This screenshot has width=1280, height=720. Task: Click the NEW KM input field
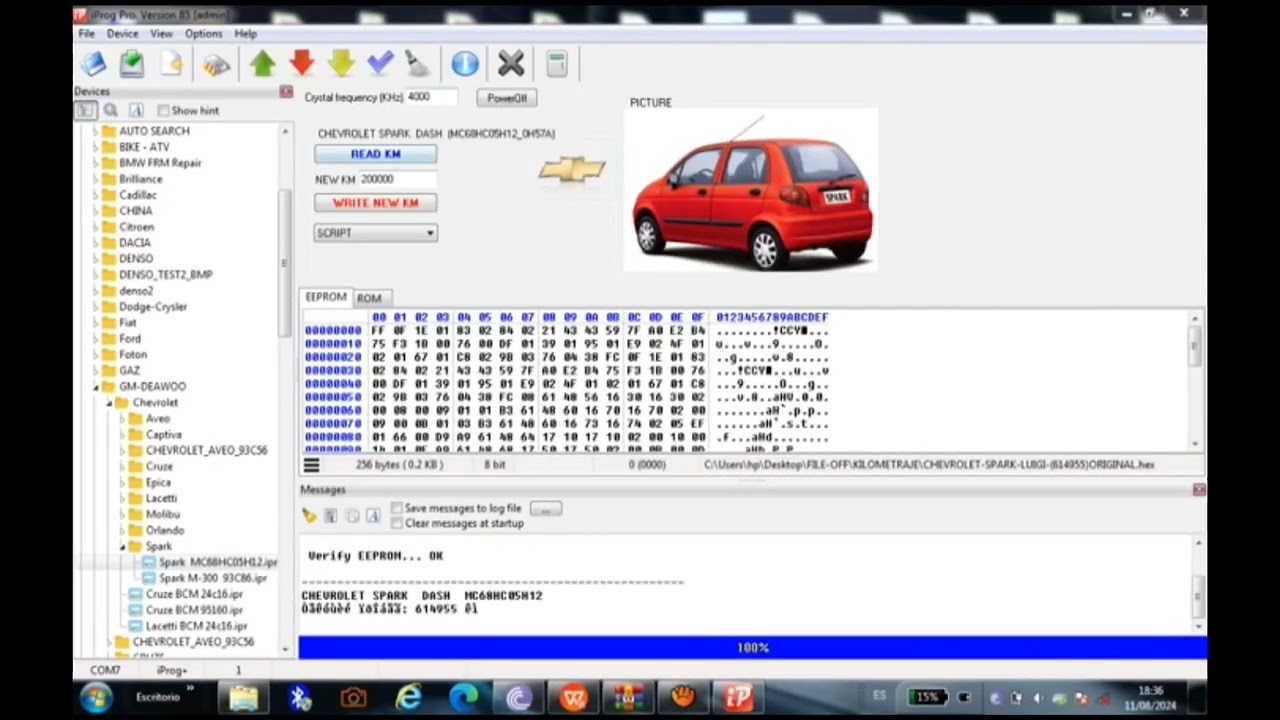coord(397,179)
